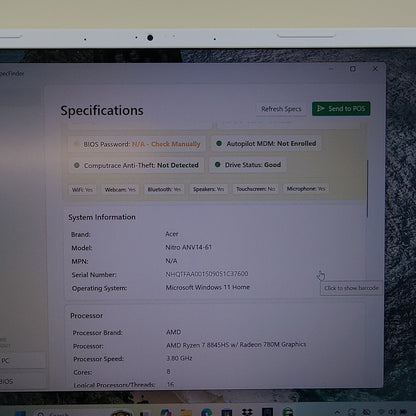Show hidden icons chevron in system tray

[337, 413]
